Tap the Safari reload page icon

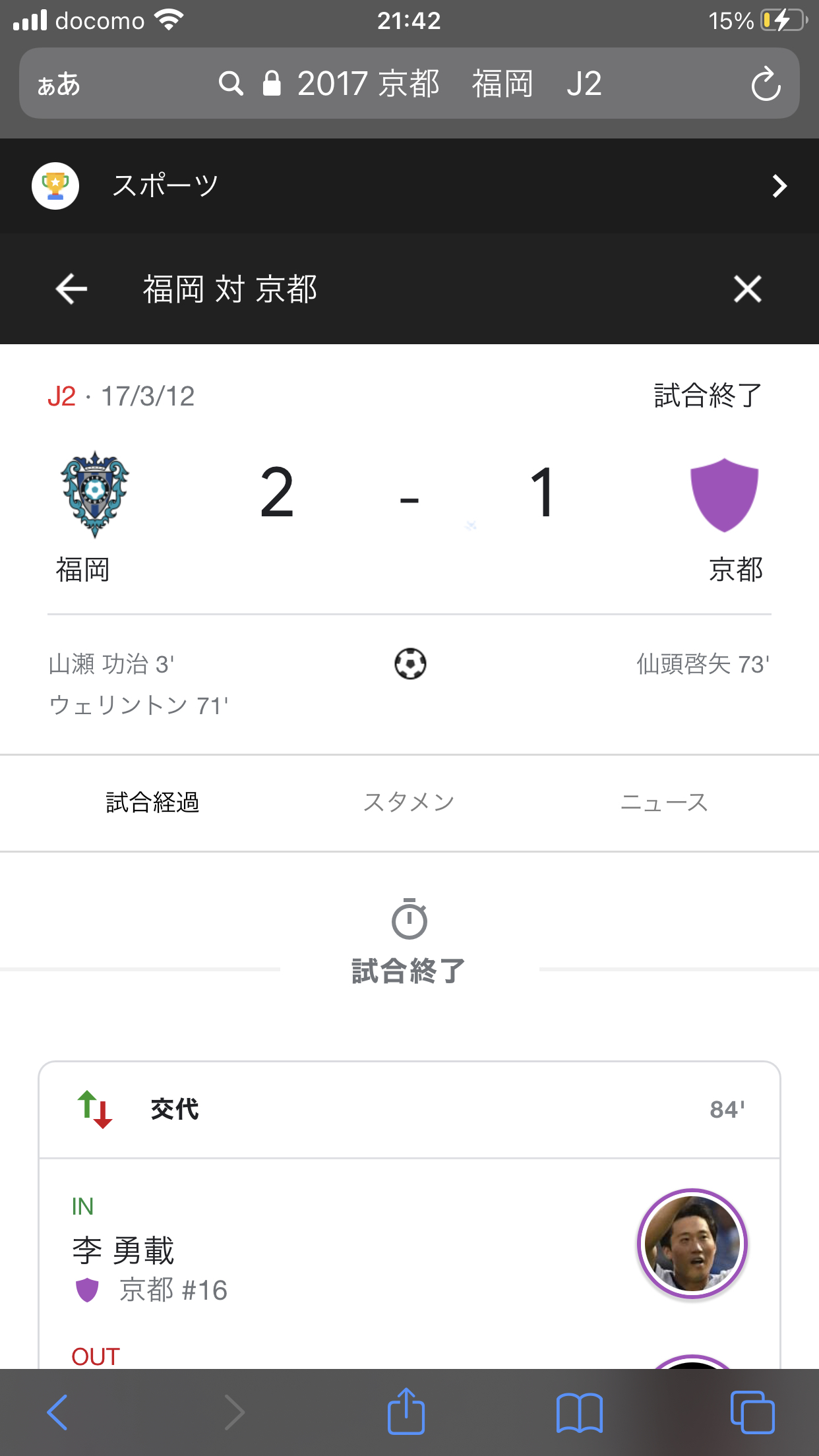(x=766, y=84)
